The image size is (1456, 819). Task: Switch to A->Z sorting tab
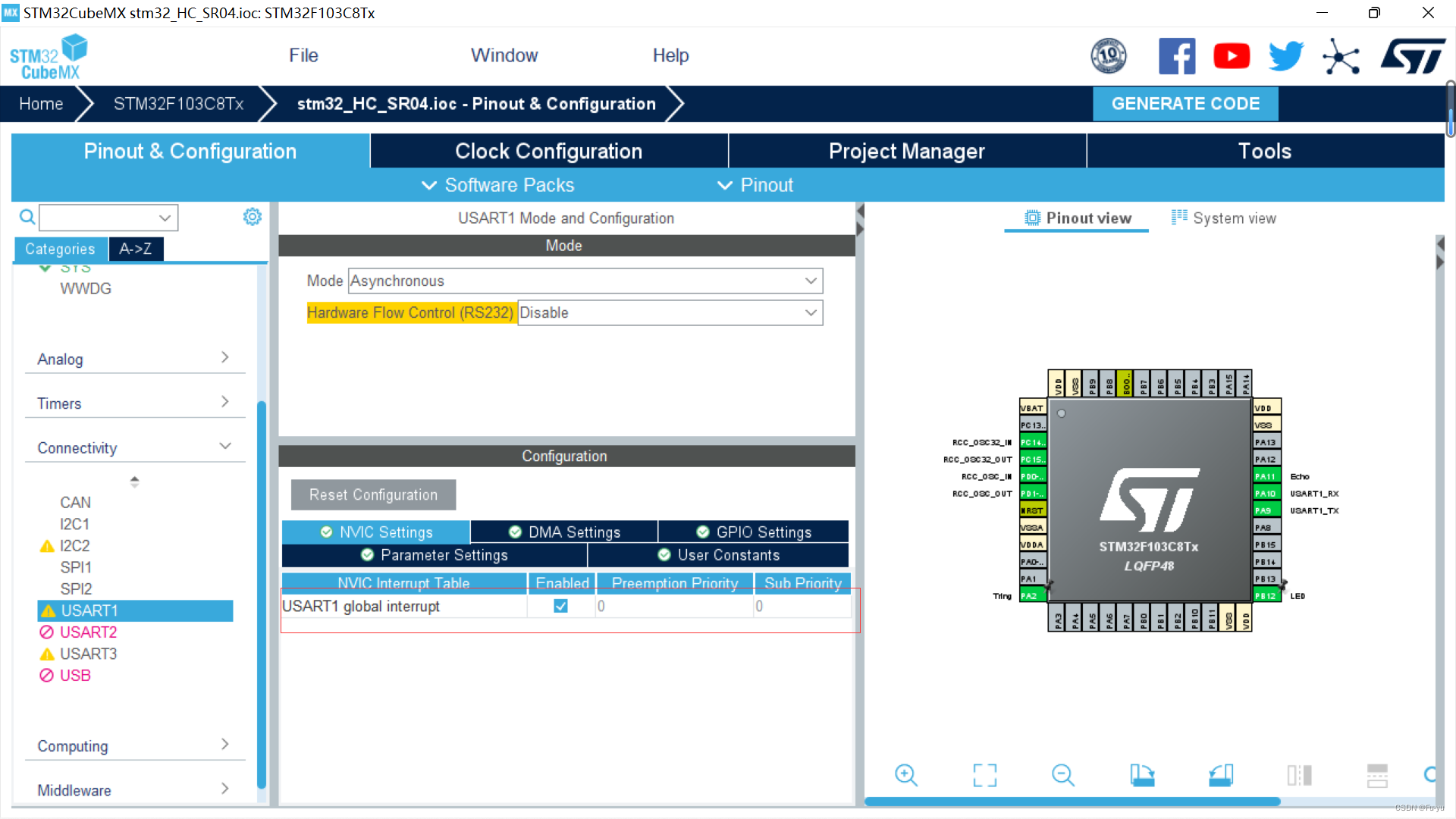coord(135,249)
